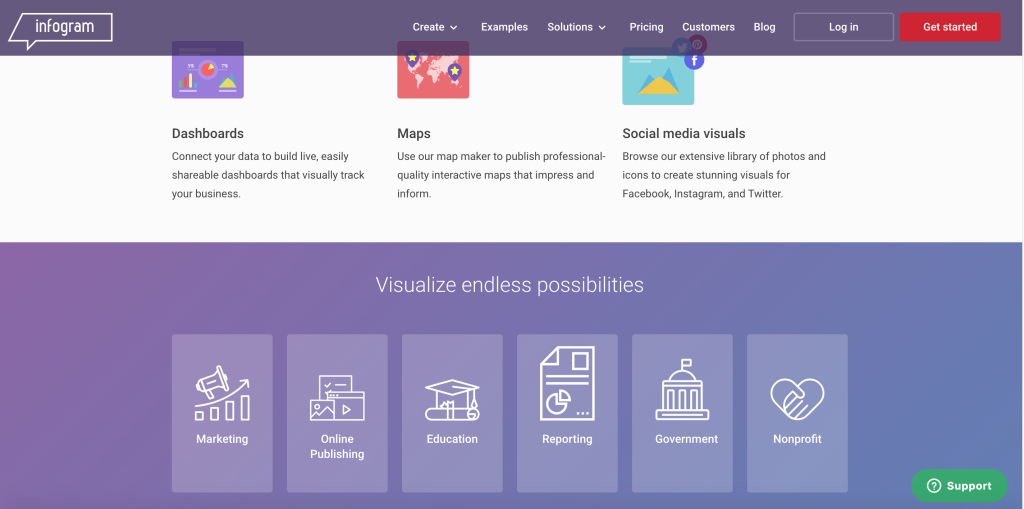Open the Blog link
1024x509 pixels.
point(764,27)
